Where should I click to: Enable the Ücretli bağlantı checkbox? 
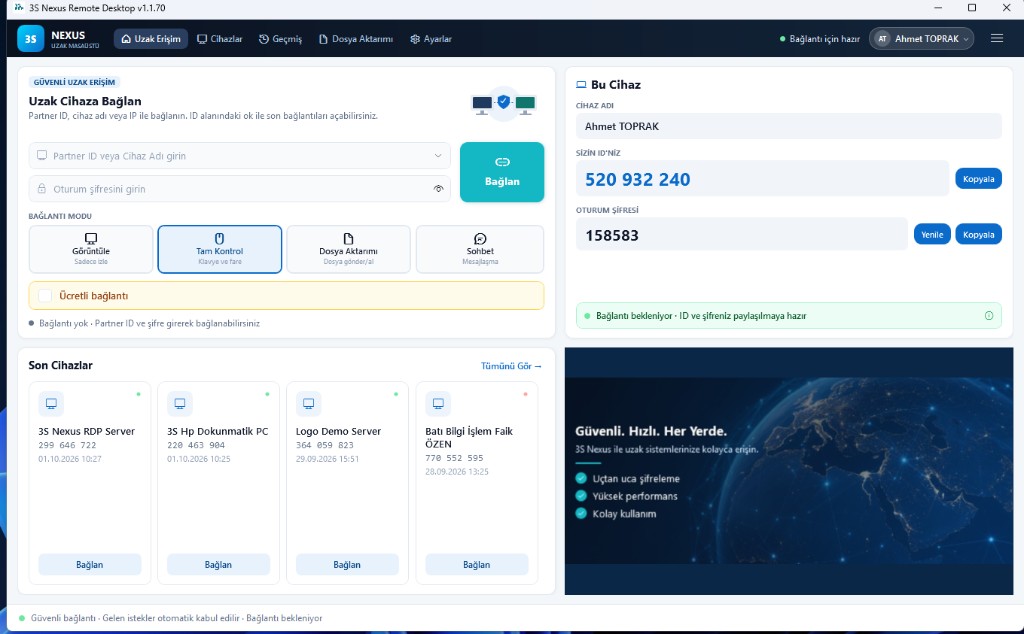click(x=45, y=296)
